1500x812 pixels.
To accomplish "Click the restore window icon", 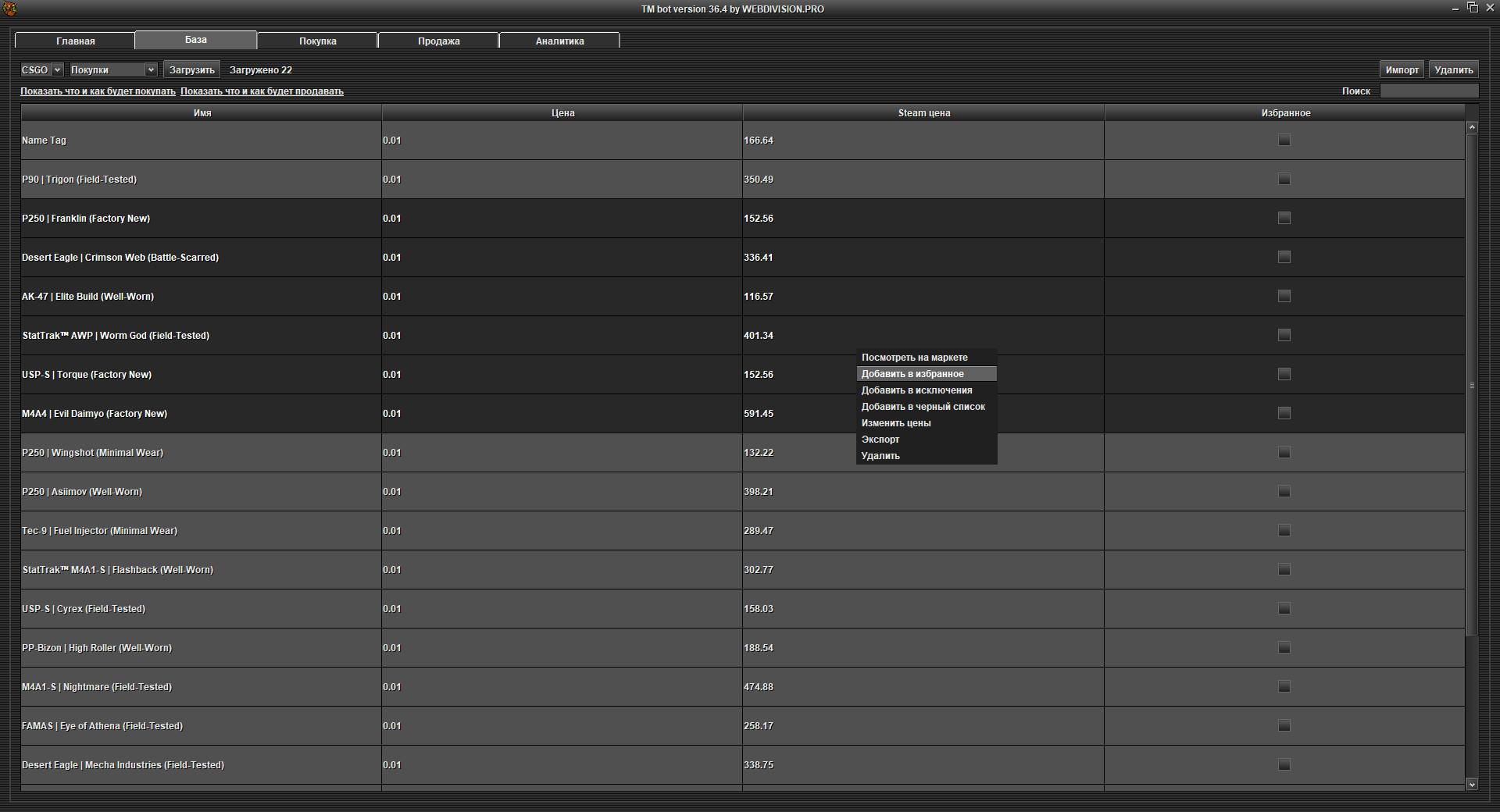I will (1472, 8).
